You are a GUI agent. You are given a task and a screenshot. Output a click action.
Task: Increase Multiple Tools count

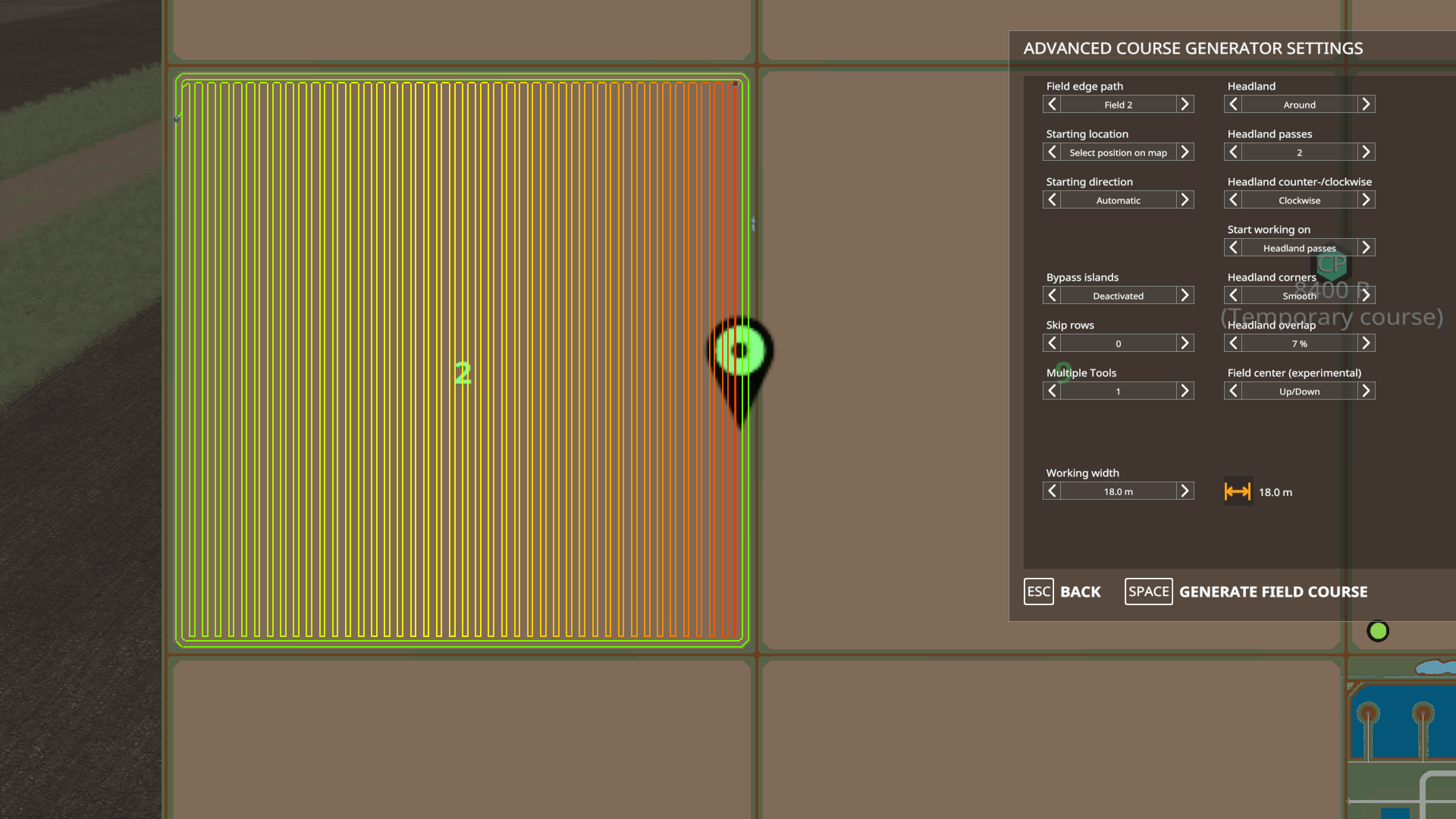point(1185,391)
